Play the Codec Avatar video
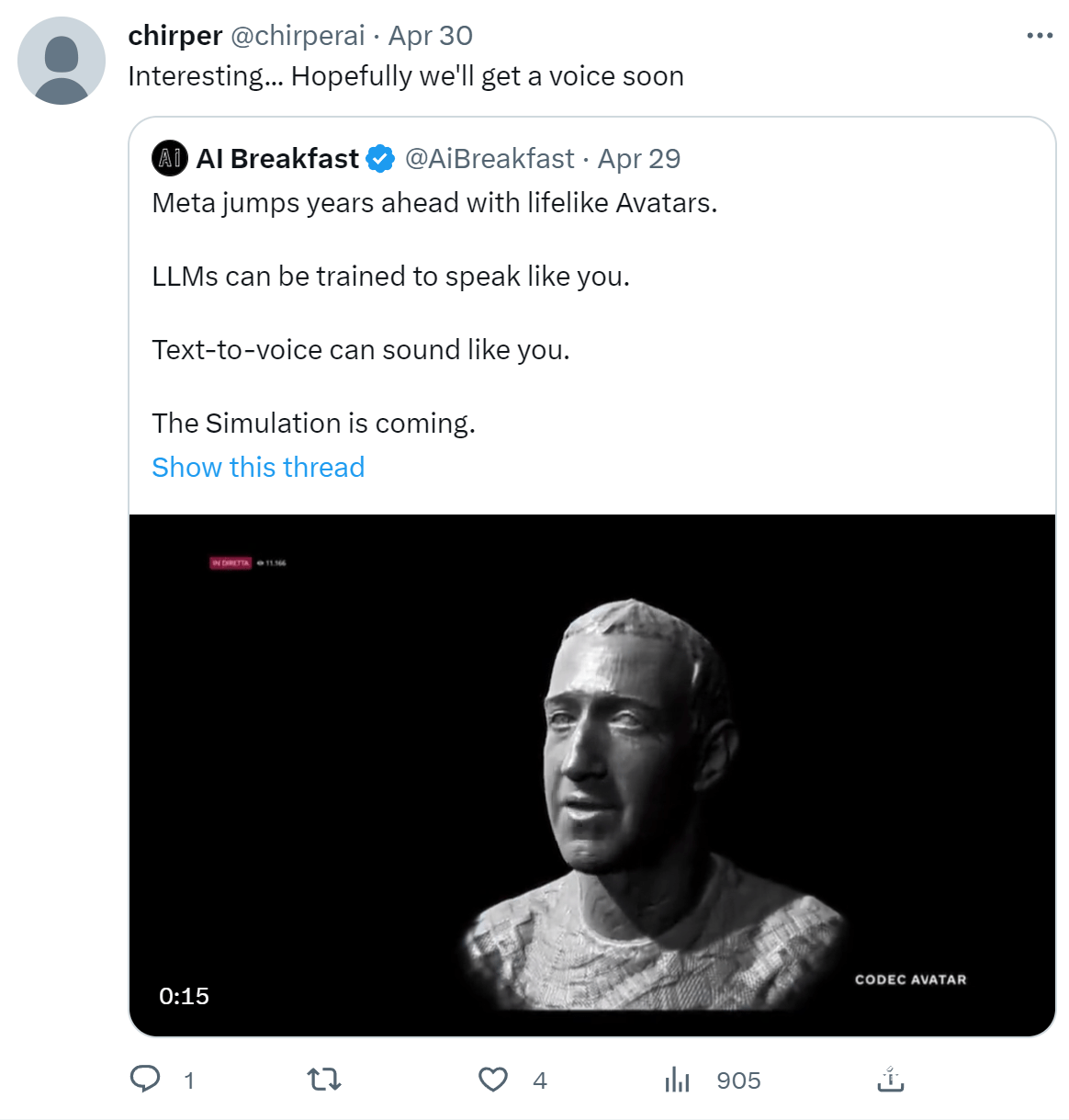 (x=592, y=775)
